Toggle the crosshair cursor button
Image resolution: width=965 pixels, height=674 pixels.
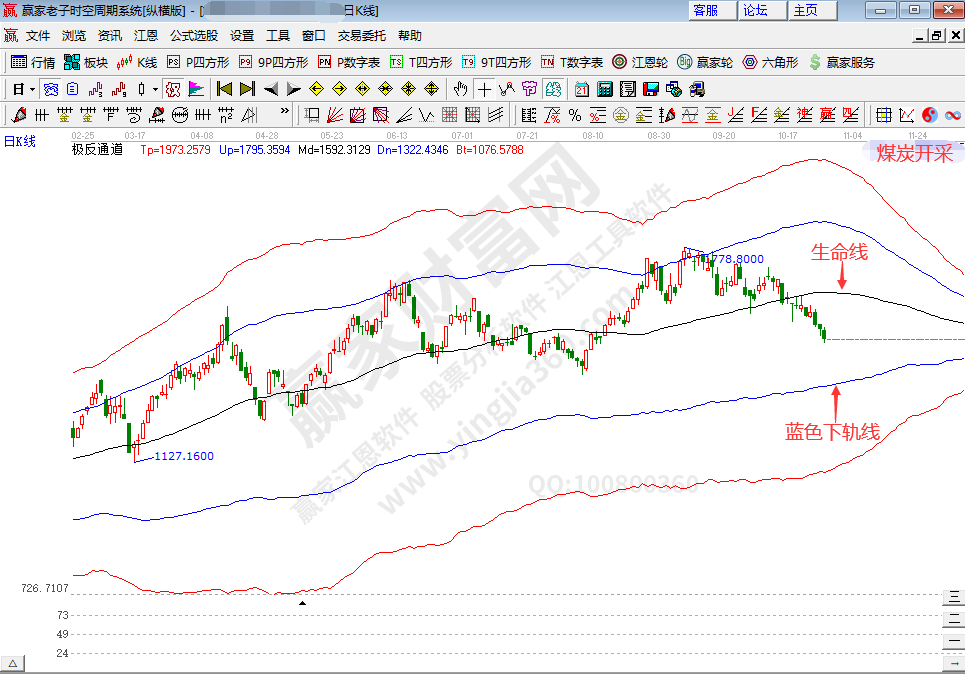483,88
